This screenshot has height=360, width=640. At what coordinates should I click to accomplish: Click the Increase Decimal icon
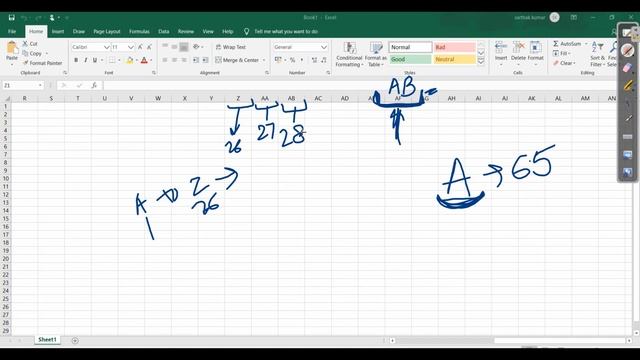coord(314,60)
